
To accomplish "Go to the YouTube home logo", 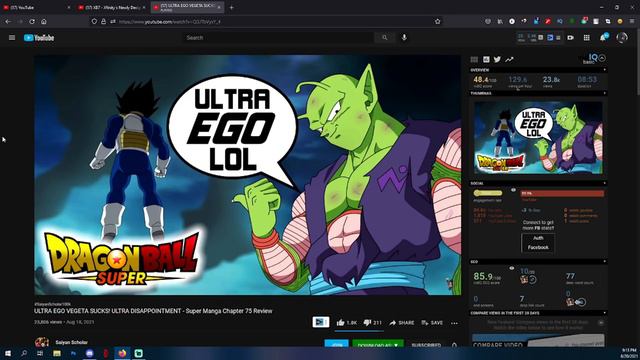I will click(x=39, y=38).
